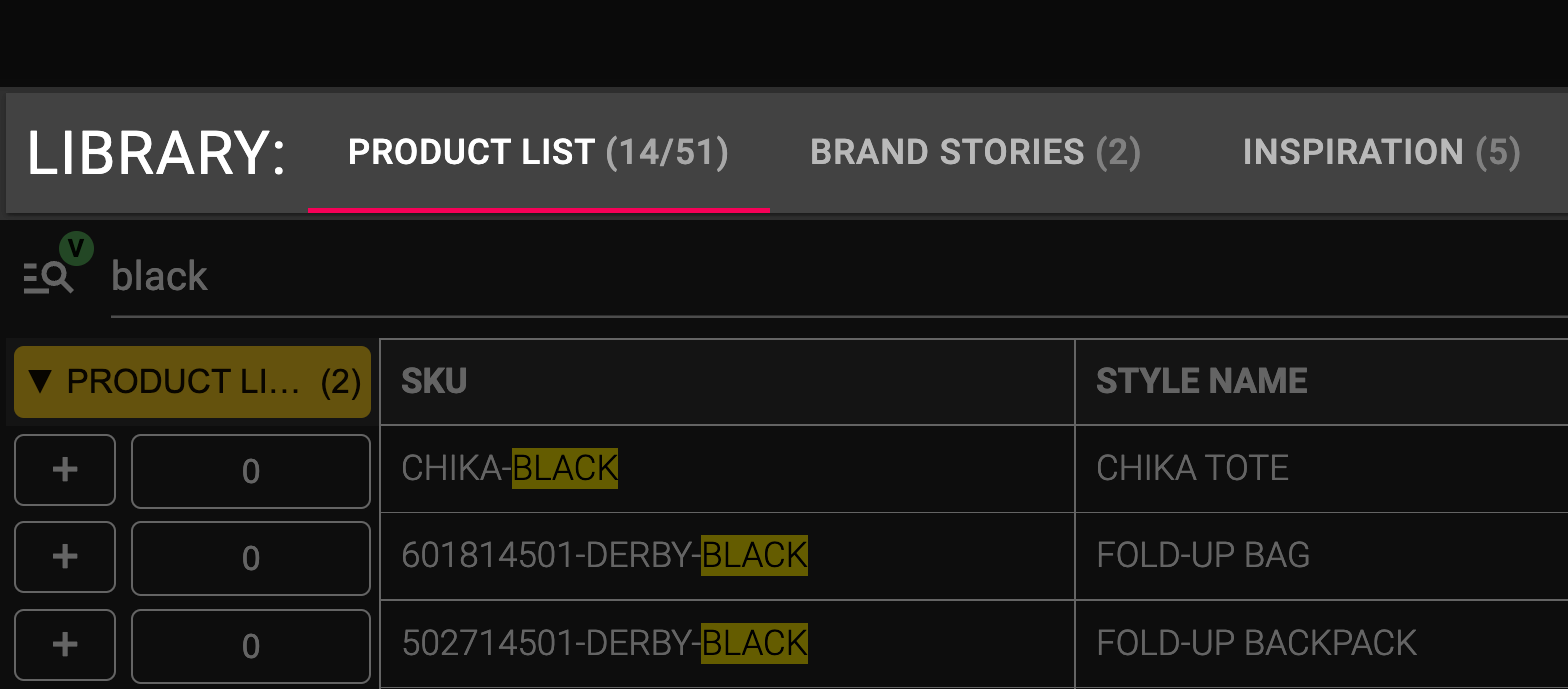Add the CHIKA-BLACK product with plus button
Image resolution: width=1568 pixels, height=689 pixels.
(x=65, y=470)
